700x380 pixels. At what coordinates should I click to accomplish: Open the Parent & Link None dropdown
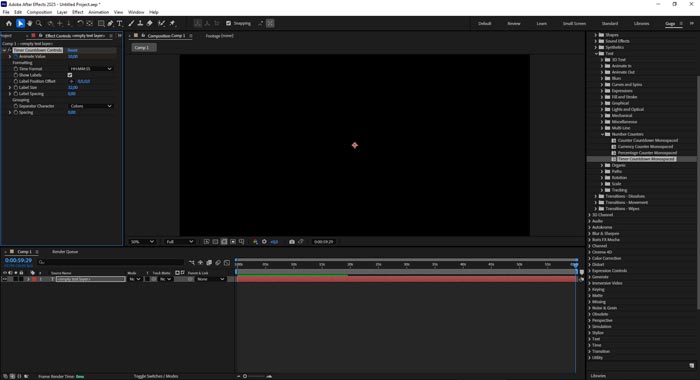(x=210, y=279)
